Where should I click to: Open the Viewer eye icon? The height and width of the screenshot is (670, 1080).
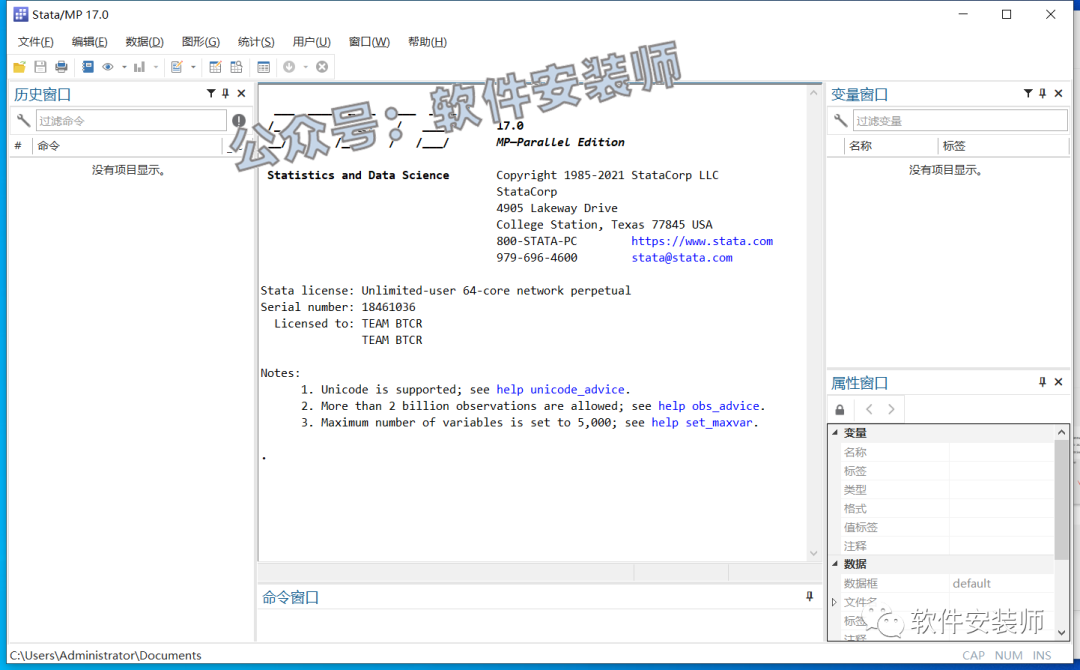[107, 67]
